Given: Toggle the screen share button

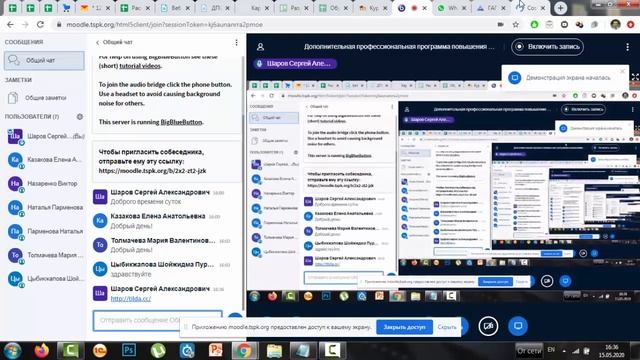Looking at the screenshot, I should [x=518, y=326].
